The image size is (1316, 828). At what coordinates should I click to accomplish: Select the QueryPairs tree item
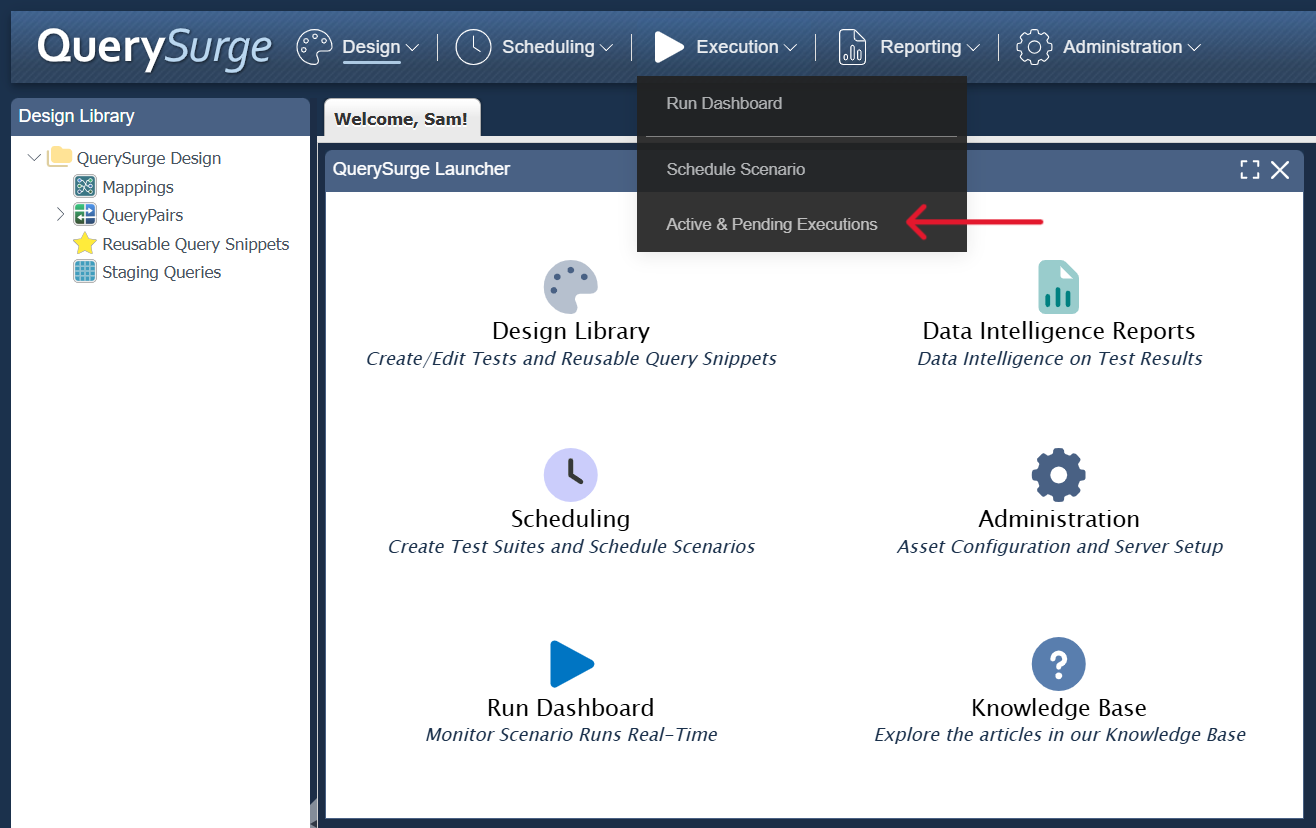click(143, 215)
